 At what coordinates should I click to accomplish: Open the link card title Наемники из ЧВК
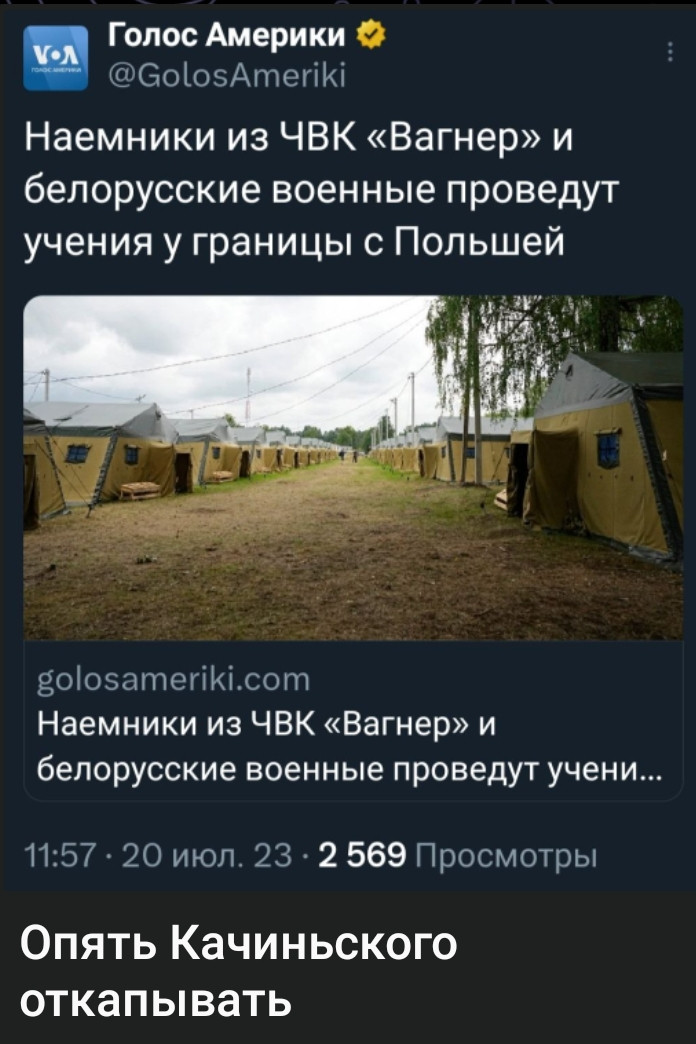click(266, 725)
